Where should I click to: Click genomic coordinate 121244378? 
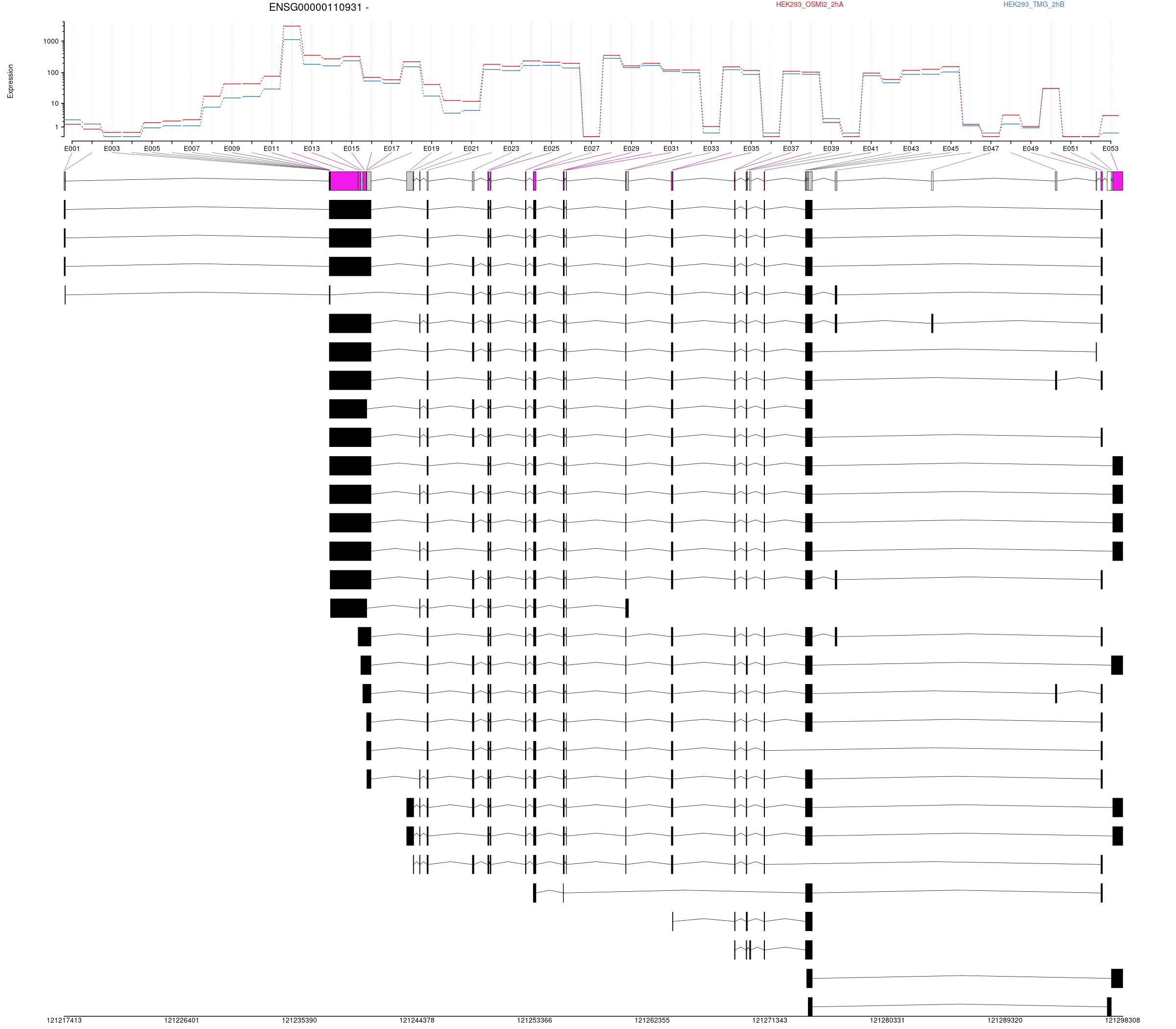pos(417,1020)
